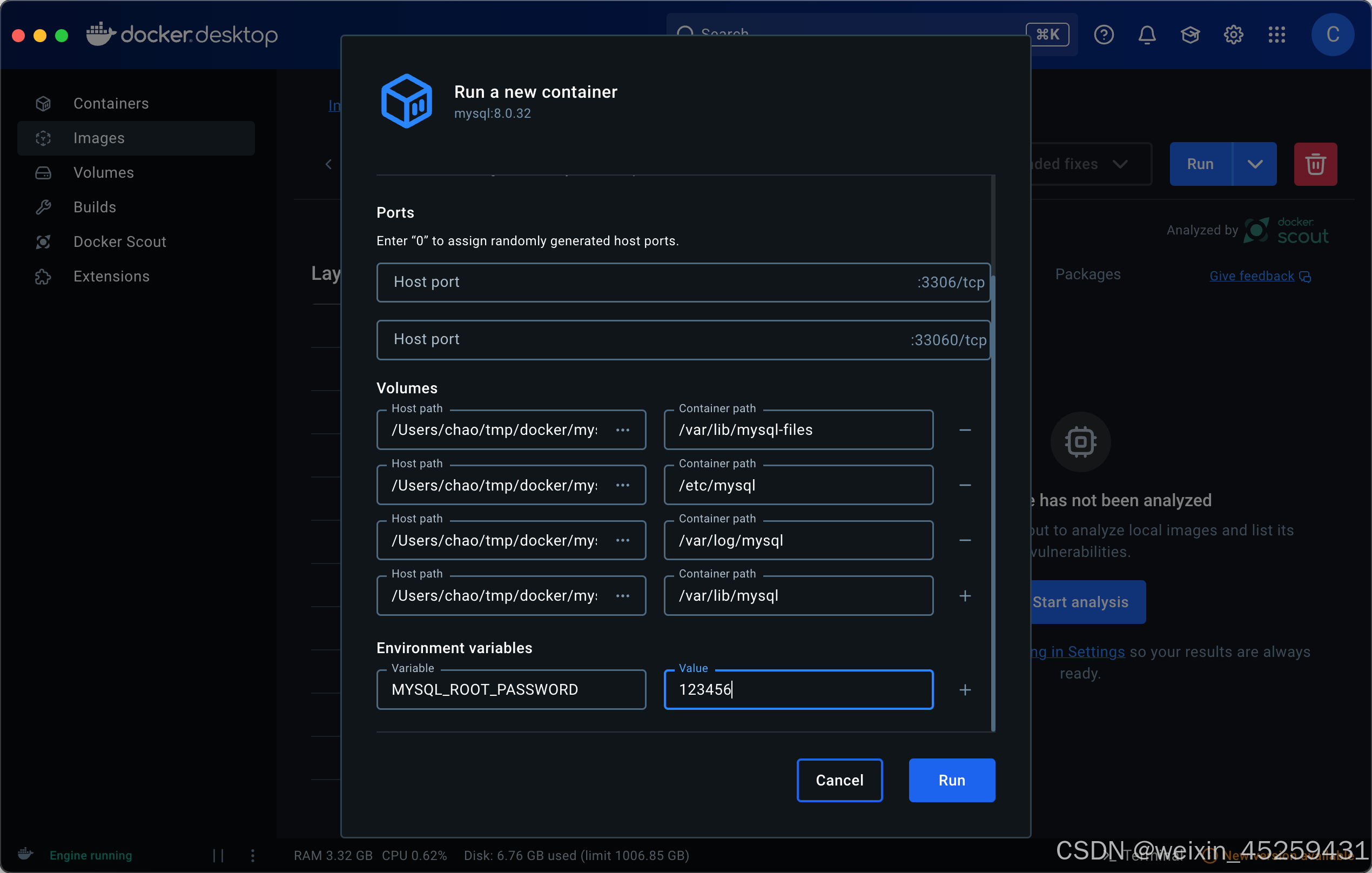Click the MYSQL_ROOT_PASSWORD value field

click(798, 689)
